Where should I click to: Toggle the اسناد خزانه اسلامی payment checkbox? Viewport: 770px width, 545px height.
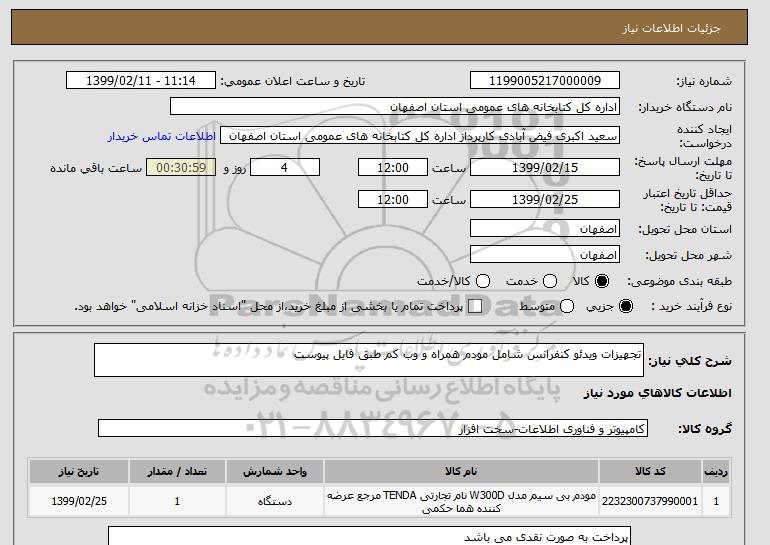[x=475, y=306]
